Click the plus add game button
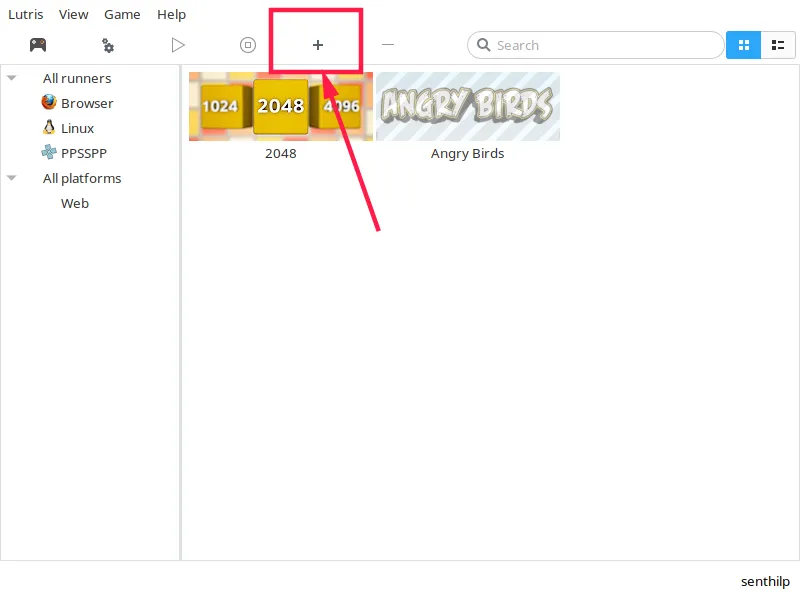This screenshot has height=600, width=800. pyautogui.click(x=318, y=45)
